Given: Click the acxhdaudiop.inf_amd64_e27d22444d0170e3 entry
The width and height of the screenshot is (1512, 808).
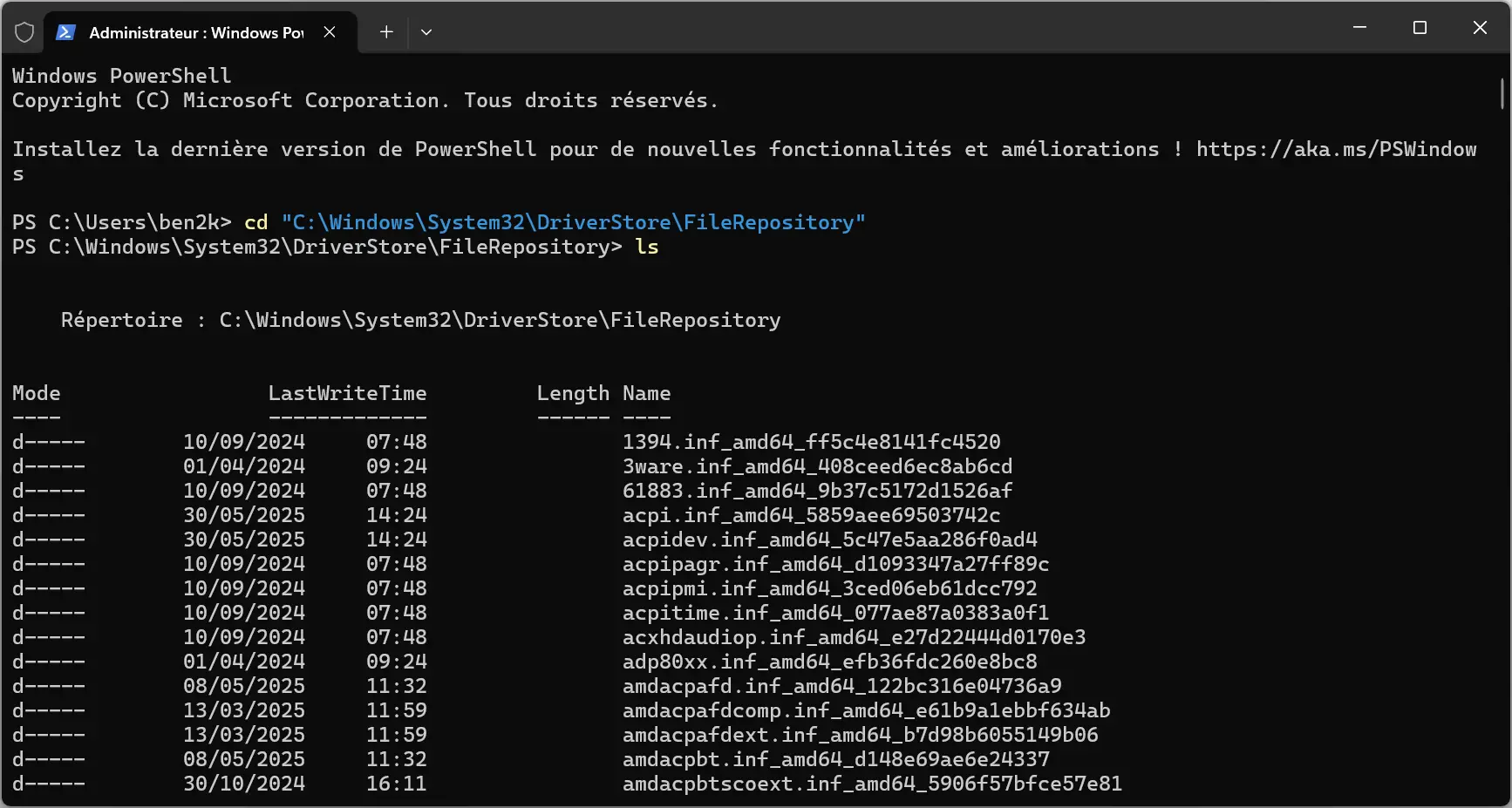Looking at the screenshot, I should tap(854, 637).
